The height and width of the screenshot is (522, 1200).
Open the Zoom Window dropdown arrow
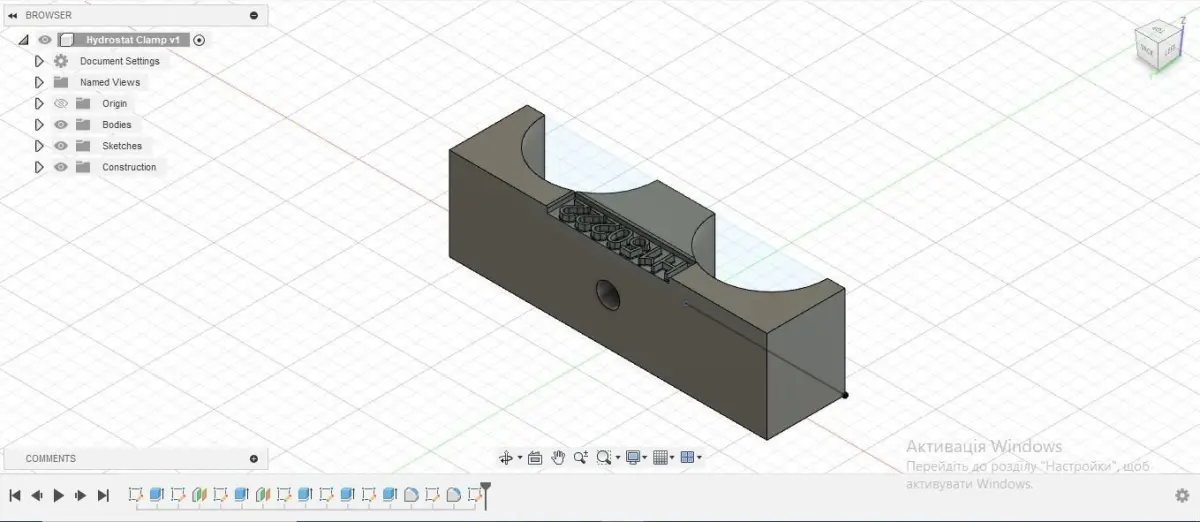coord(618,458)
